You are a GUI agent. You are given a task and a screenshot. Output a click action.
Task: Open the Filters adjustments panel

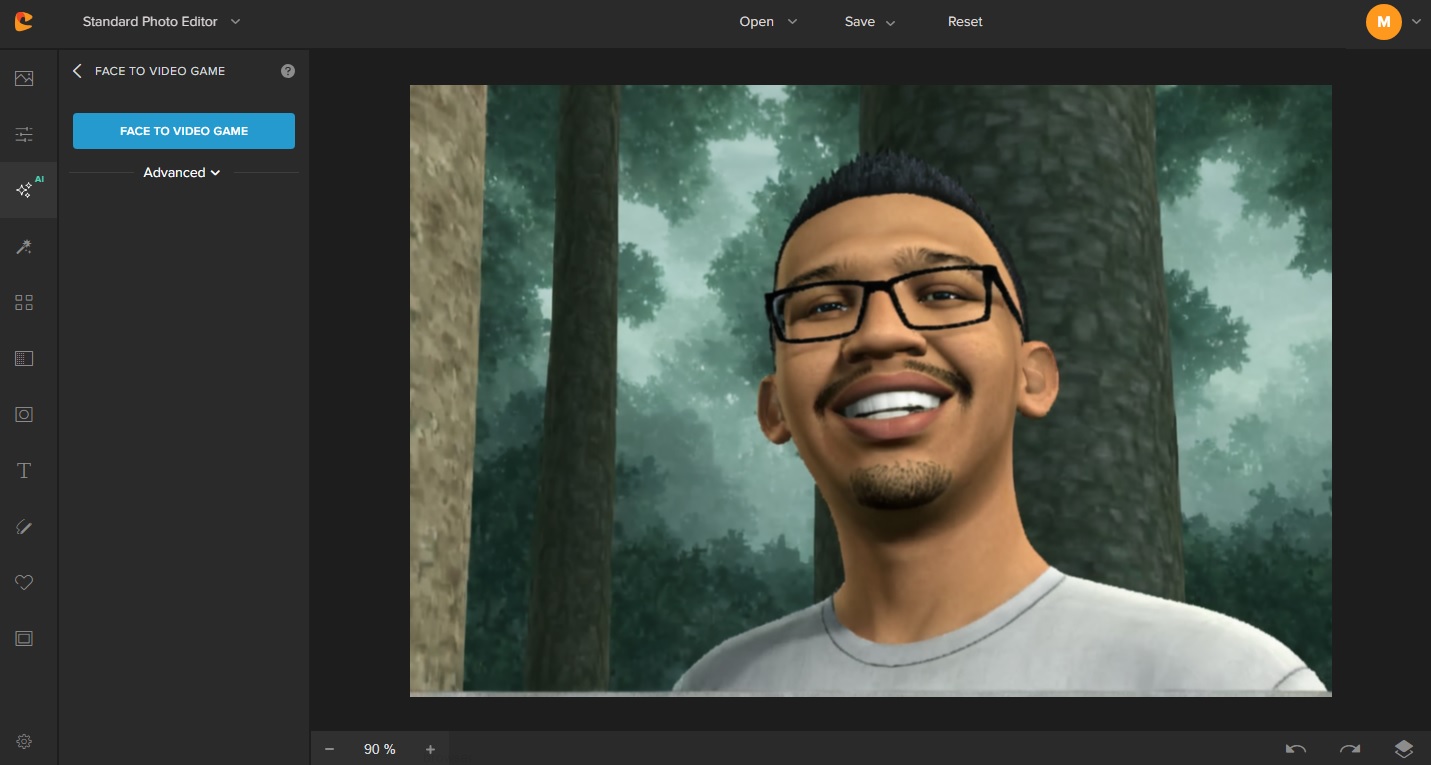pyautogui.click(x=24, y=134)
